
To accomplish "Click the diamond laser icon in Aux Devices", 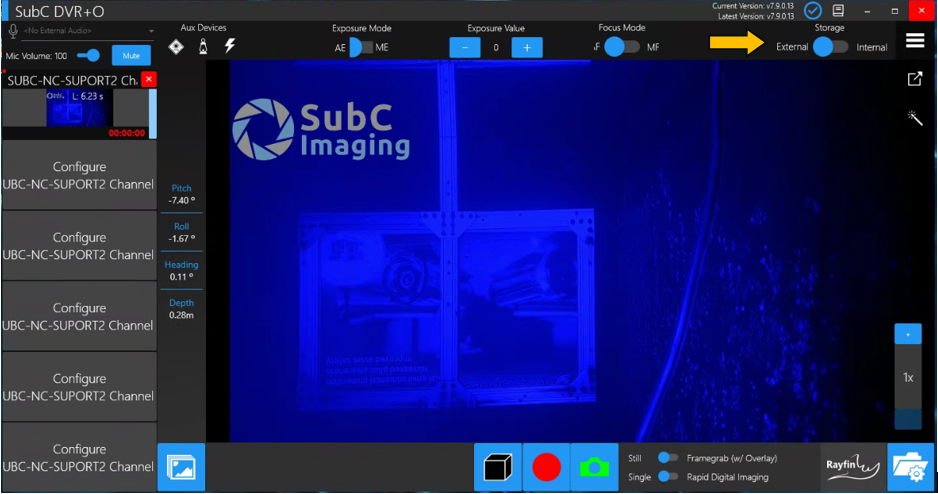I will (176, 46).
